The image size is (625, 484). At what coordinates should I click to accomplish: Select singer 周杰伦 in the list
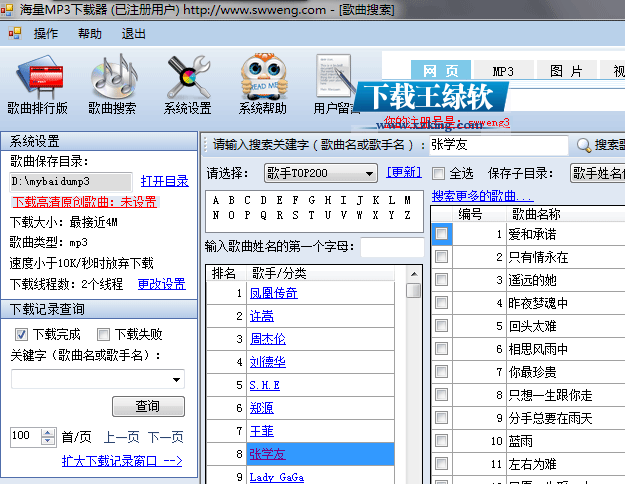[x=267, y=339]
